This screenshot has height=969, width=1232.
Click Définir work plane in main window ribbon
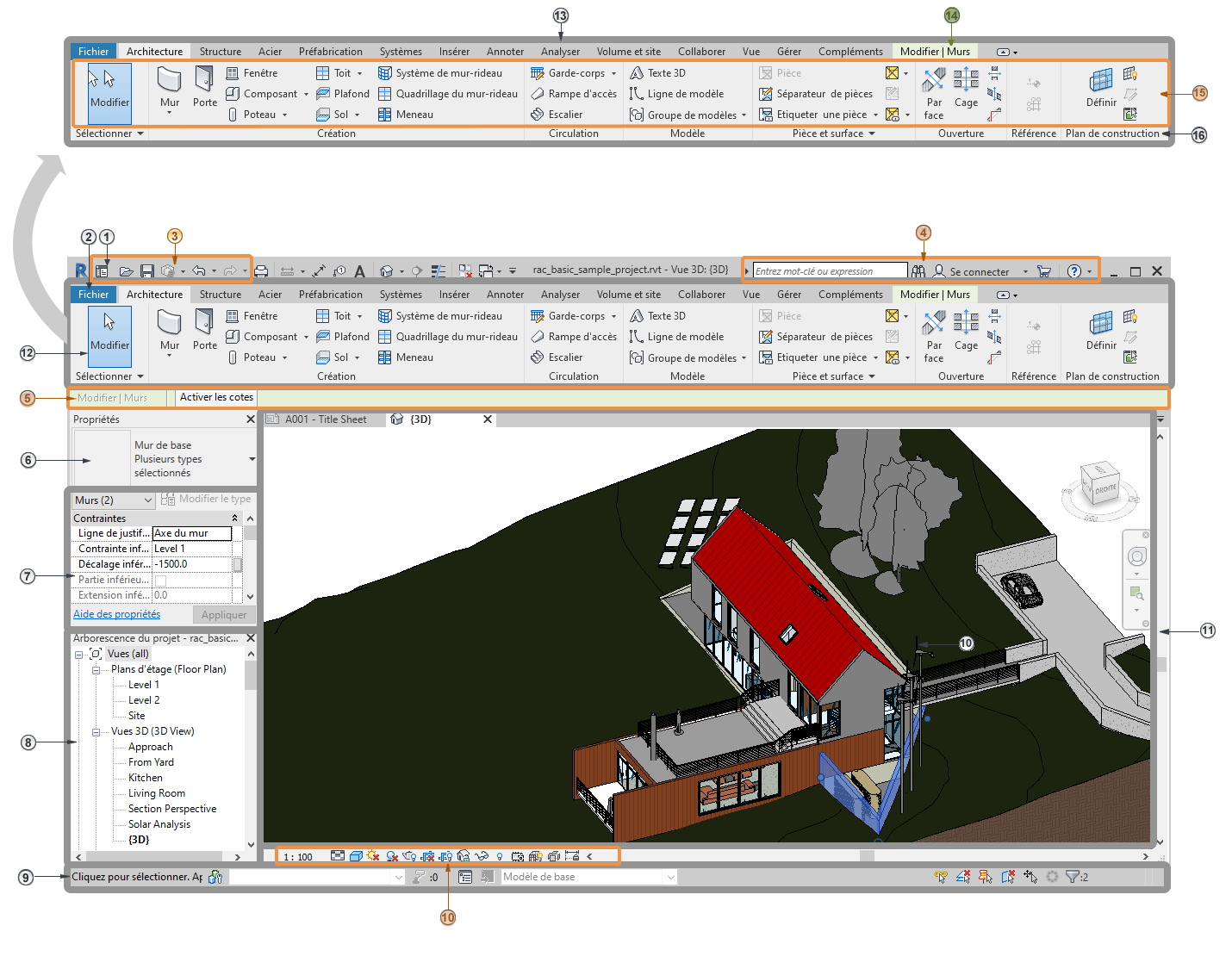[1101, 332]
